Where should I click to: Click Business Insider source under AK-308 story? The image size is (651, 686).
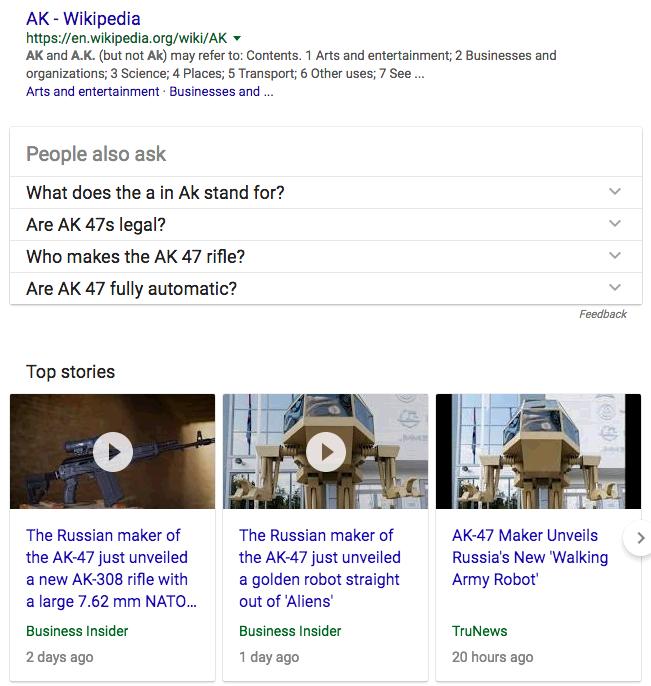(x=77, y=631)
